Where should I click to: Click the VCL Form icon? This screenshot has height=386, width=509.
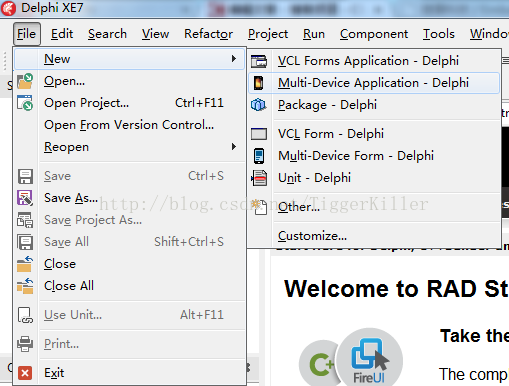coord(259,134)
